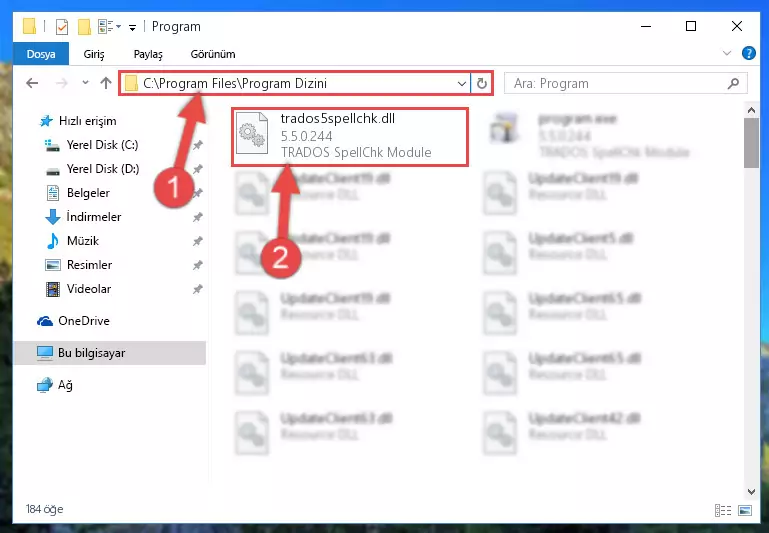This screenshot has height=533, width=769.
Task: Unpin Yerel Disk (C:) pin icon
Action: (x=198, y=145)
